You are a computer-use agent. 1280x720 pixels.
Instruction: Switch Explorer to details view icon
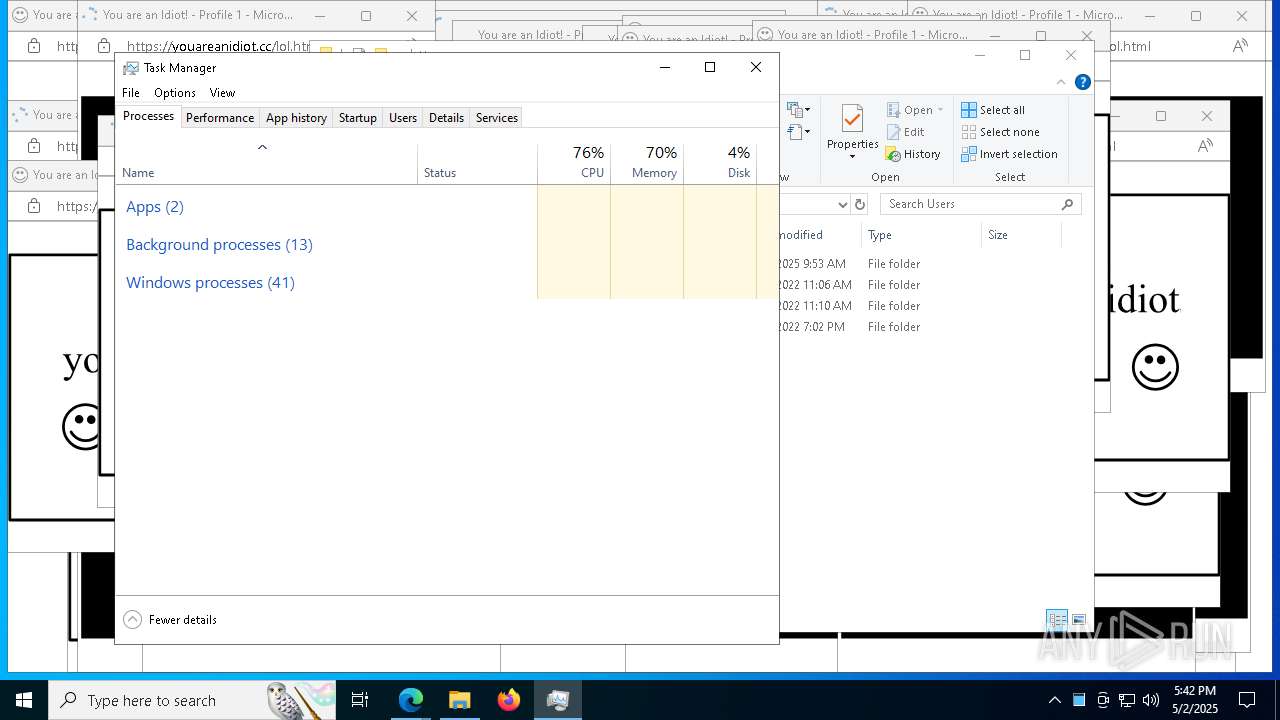[1057, 620]
